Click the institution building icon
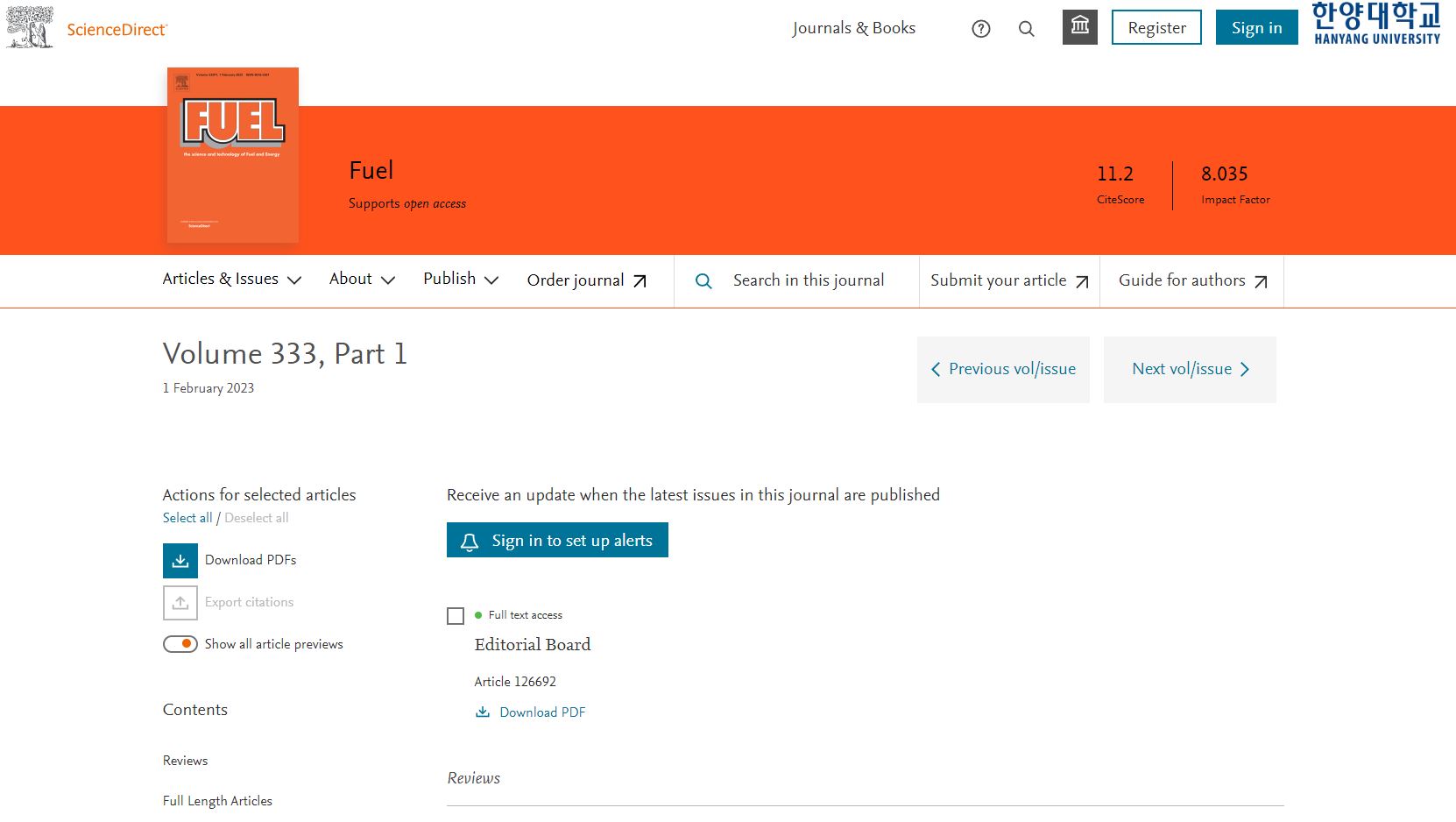The image size is (1456, 822). 1079,27
